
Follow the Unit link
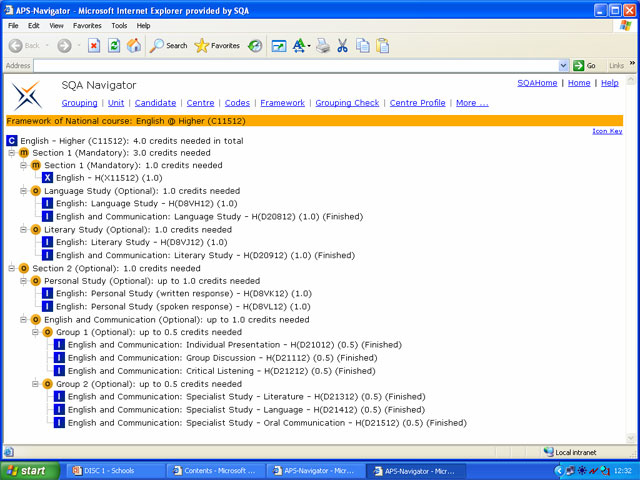[116, 103]
